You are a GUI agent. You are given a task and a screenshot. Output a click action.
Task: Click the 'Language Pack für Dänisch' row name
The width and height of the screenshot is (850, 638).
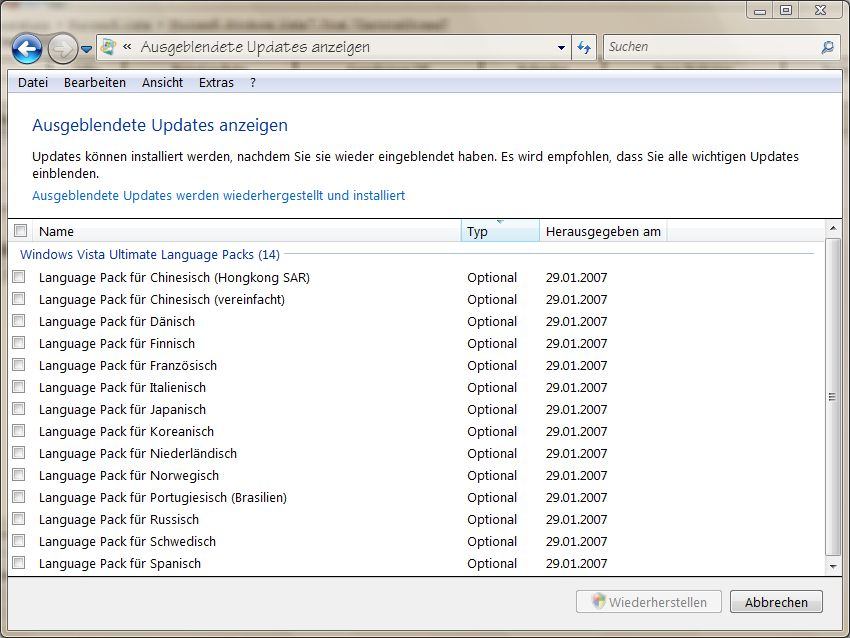tap(117, 321)
